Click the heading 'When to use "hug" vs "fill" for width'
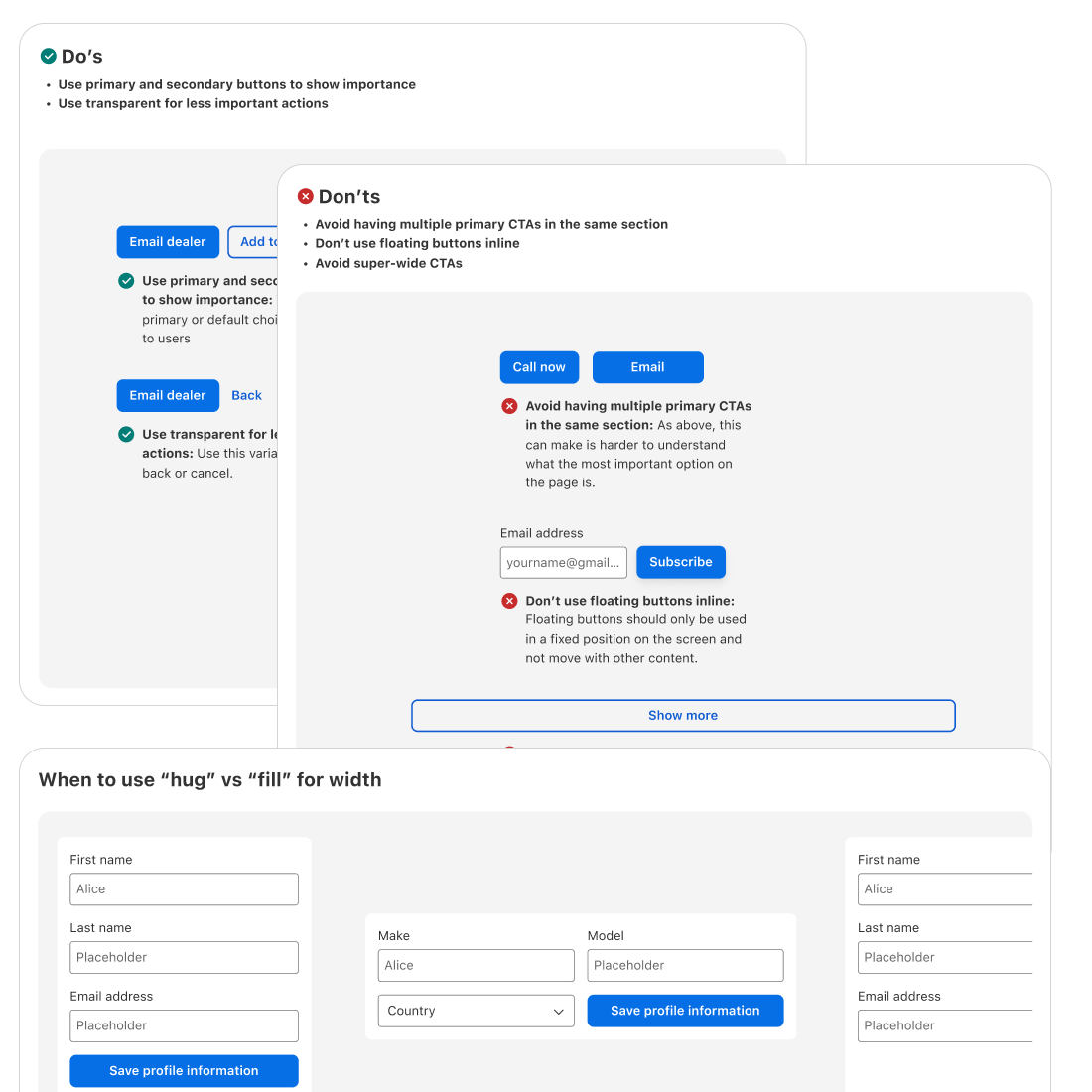 click(210, 780)
